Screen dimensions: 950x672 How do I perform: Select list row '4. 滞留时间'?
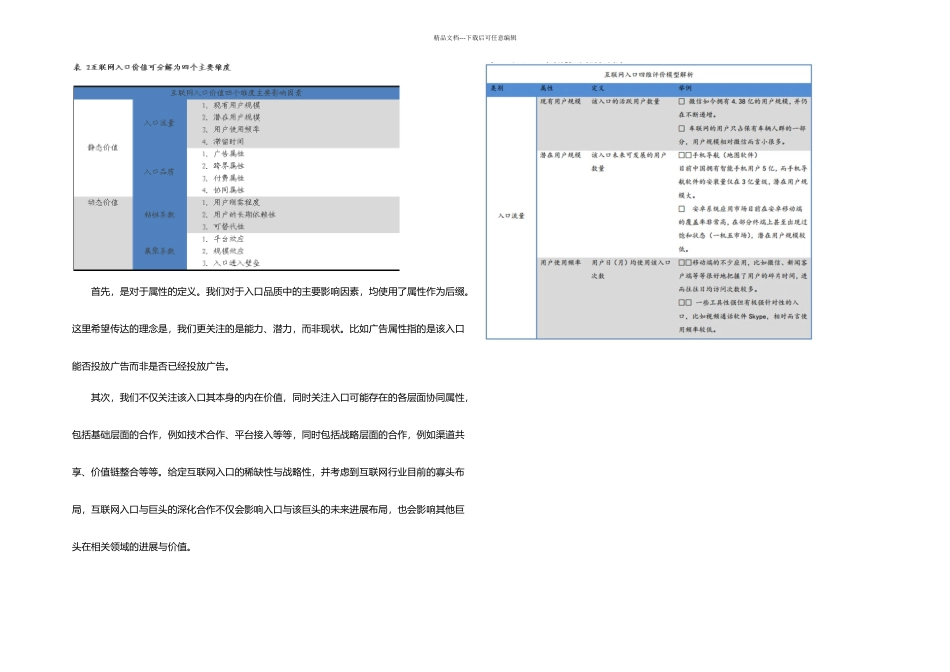(223, 142)
